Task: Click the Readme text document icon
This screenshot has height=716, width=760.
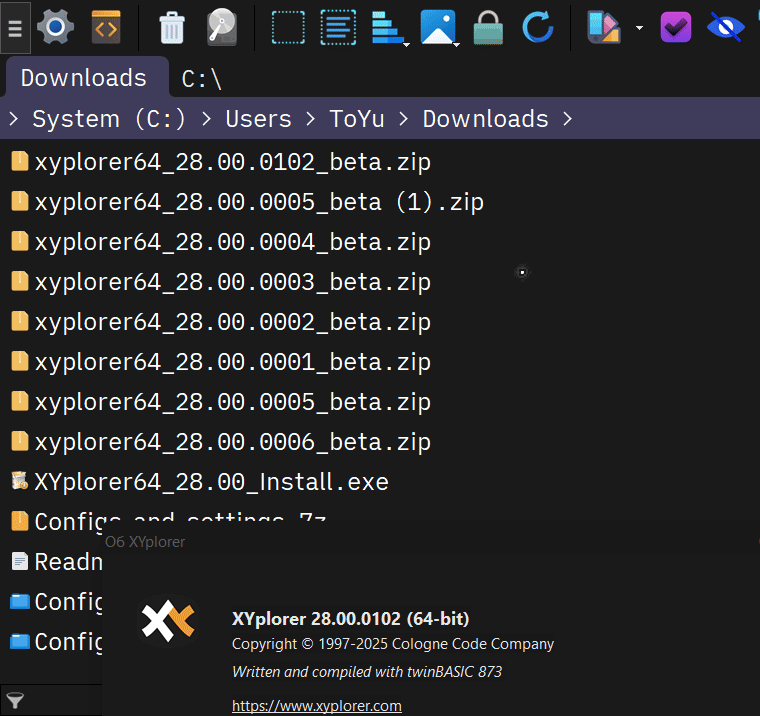Action: coord(19,561)
